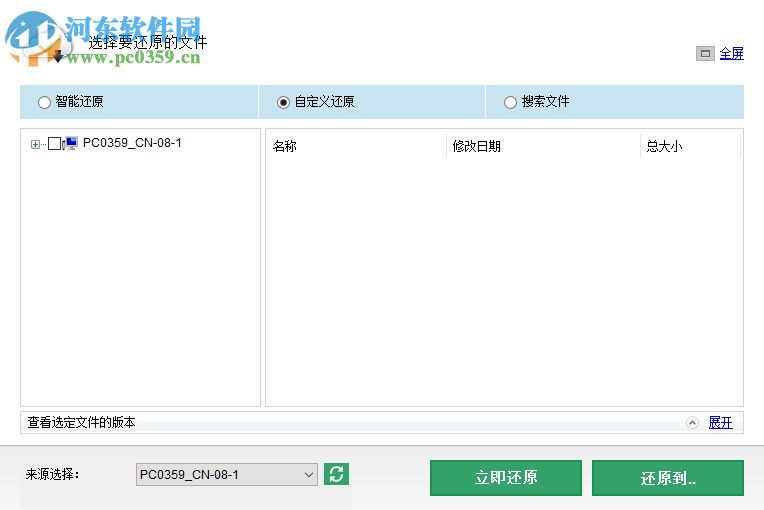Click the 立即还原 button
764x510 pixels.
point(506,478)
